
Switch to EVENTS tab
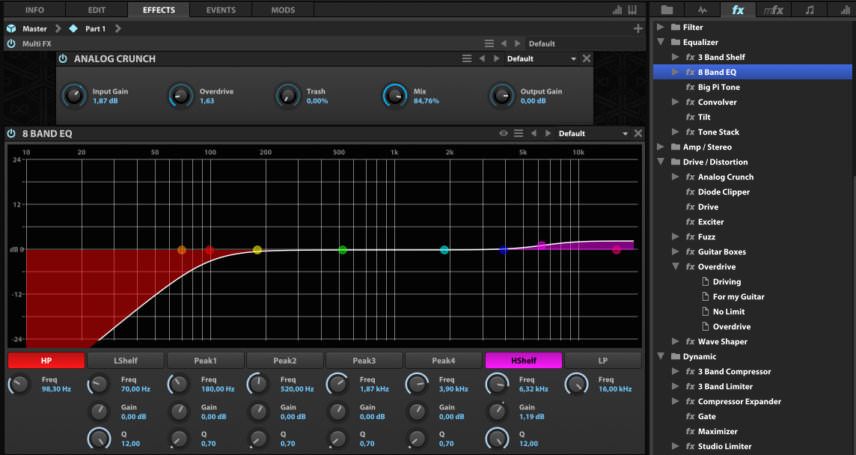(221, 10)
